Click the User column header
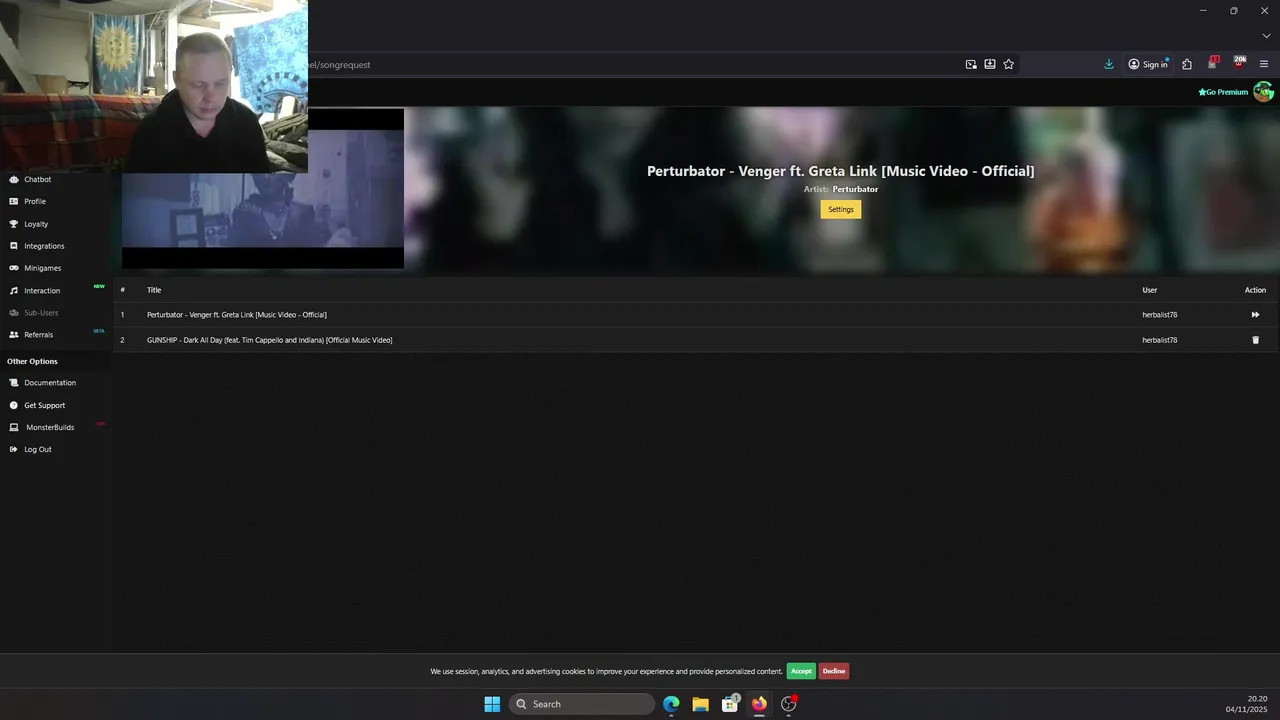 [1150, 290]
